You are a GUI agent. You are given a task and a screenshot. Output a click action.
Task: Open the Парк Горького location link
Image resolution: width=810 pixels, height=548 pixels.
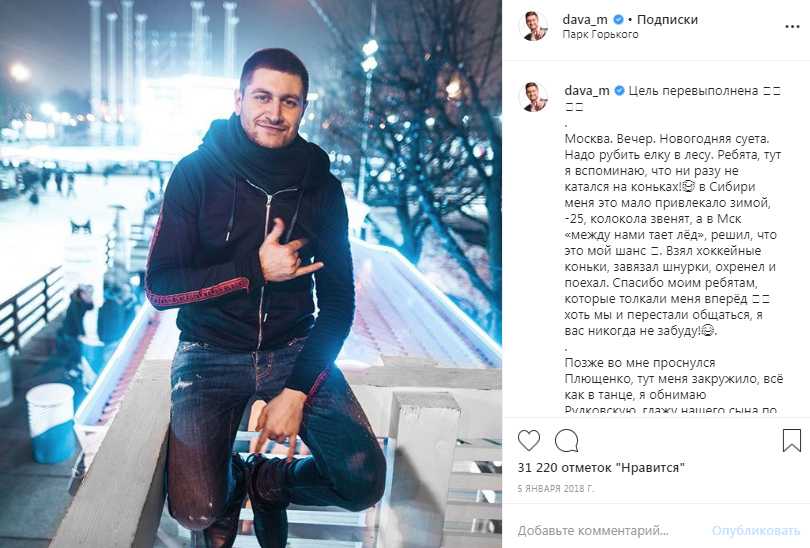click(x=600, y=35)
